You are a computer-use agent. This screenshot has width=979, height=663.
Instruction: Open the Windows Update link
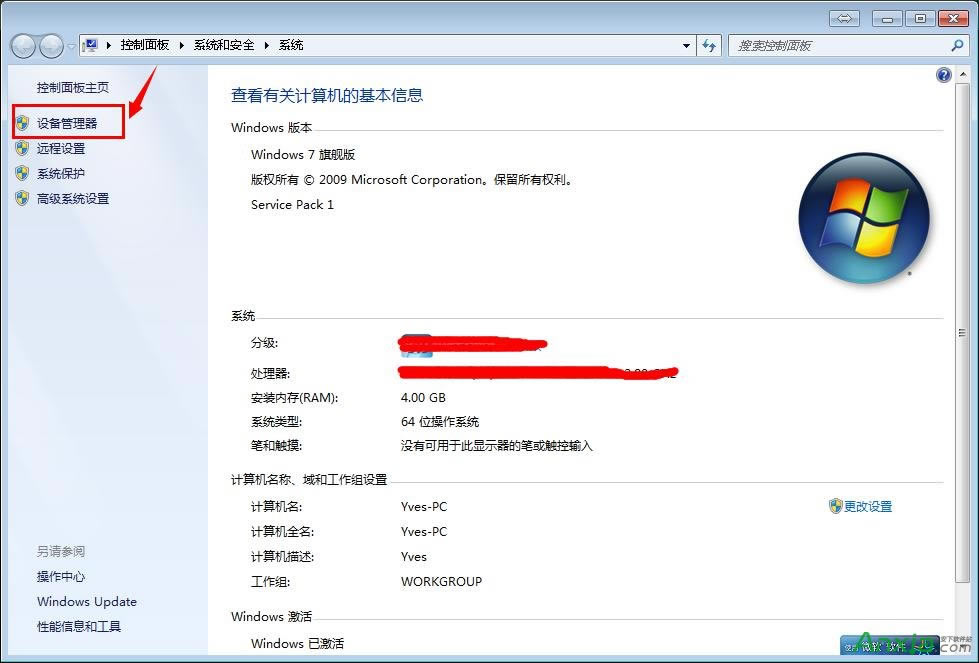pyautogui.click(x=87, y=601)
